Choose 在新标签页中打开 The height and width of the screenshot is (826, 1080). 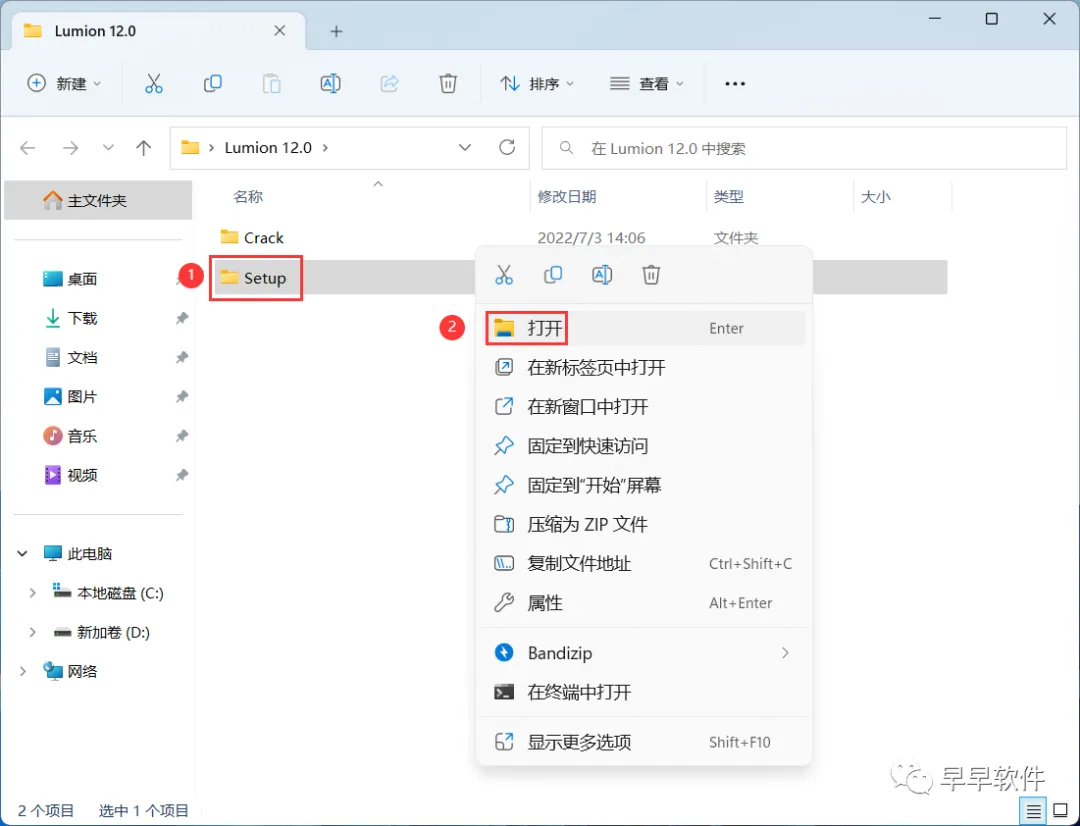(x=645, y=367)
